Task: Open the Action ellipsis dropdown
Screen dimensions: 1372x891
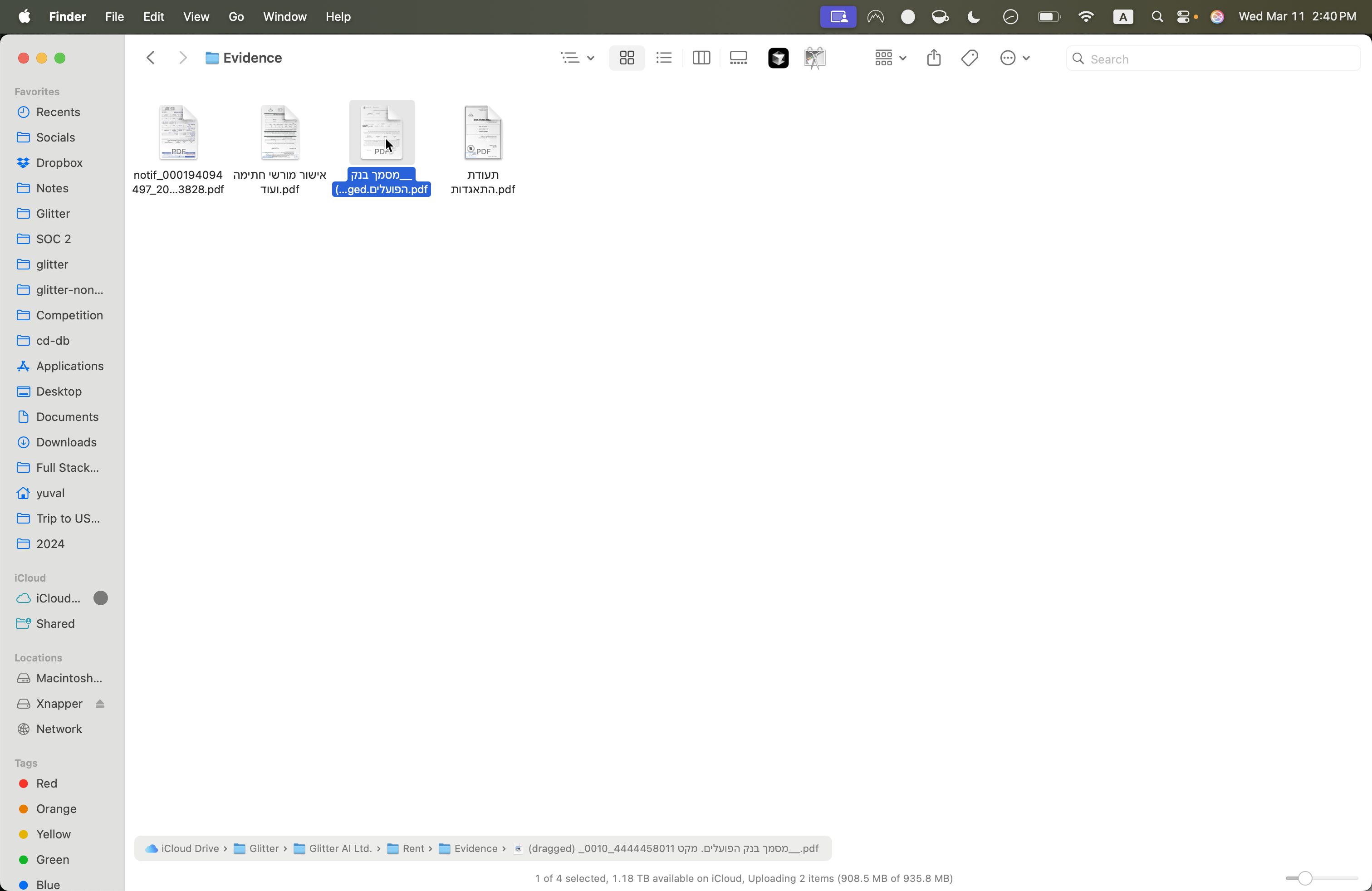Action: pos(1014,58)
